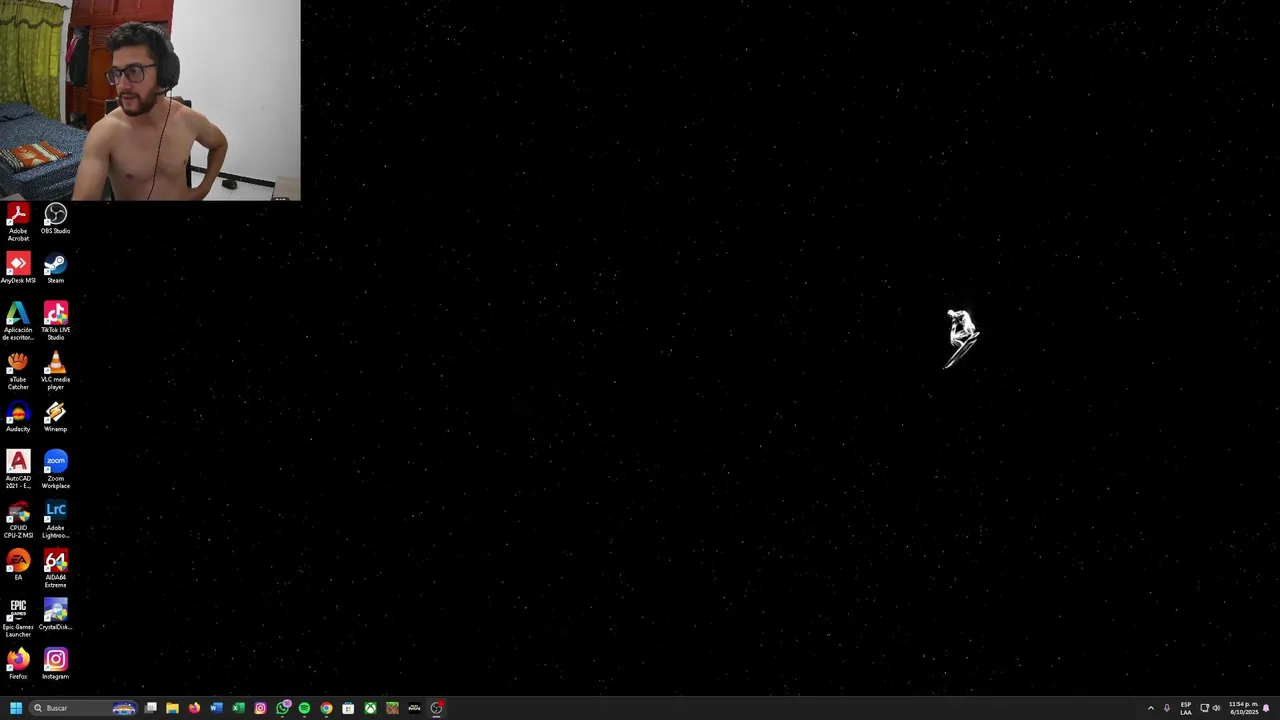The image size is (1280, 720).
Task: Open Google Chrome from the taskbar
Action: 326,708
